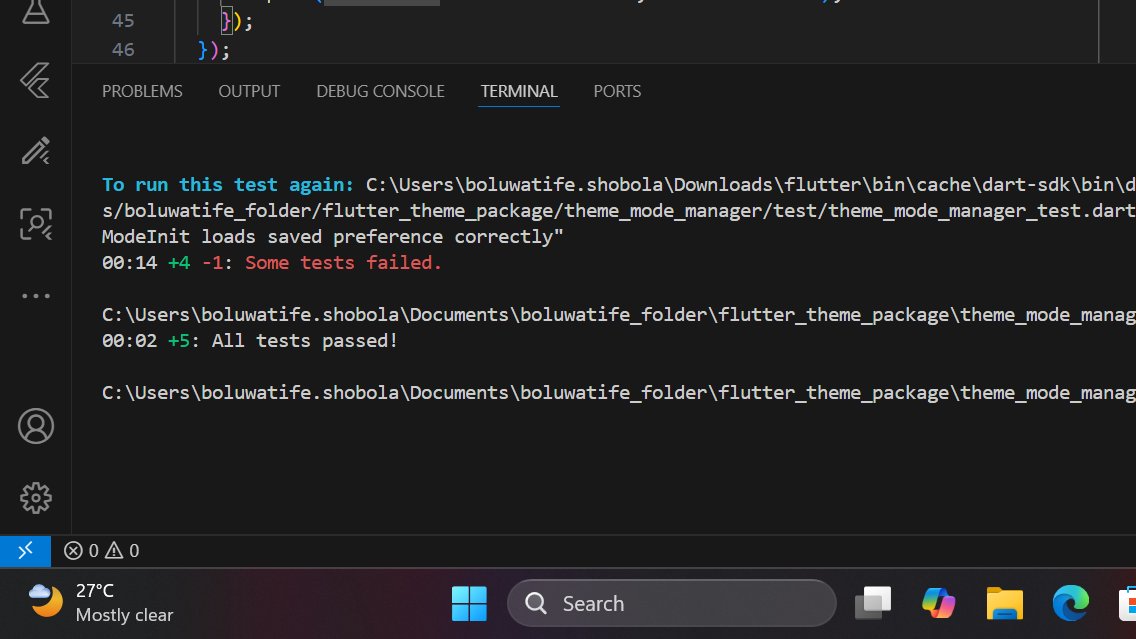Click the scan search icon in activity bar
This screenshot has width=1136, height=639.
35,224
